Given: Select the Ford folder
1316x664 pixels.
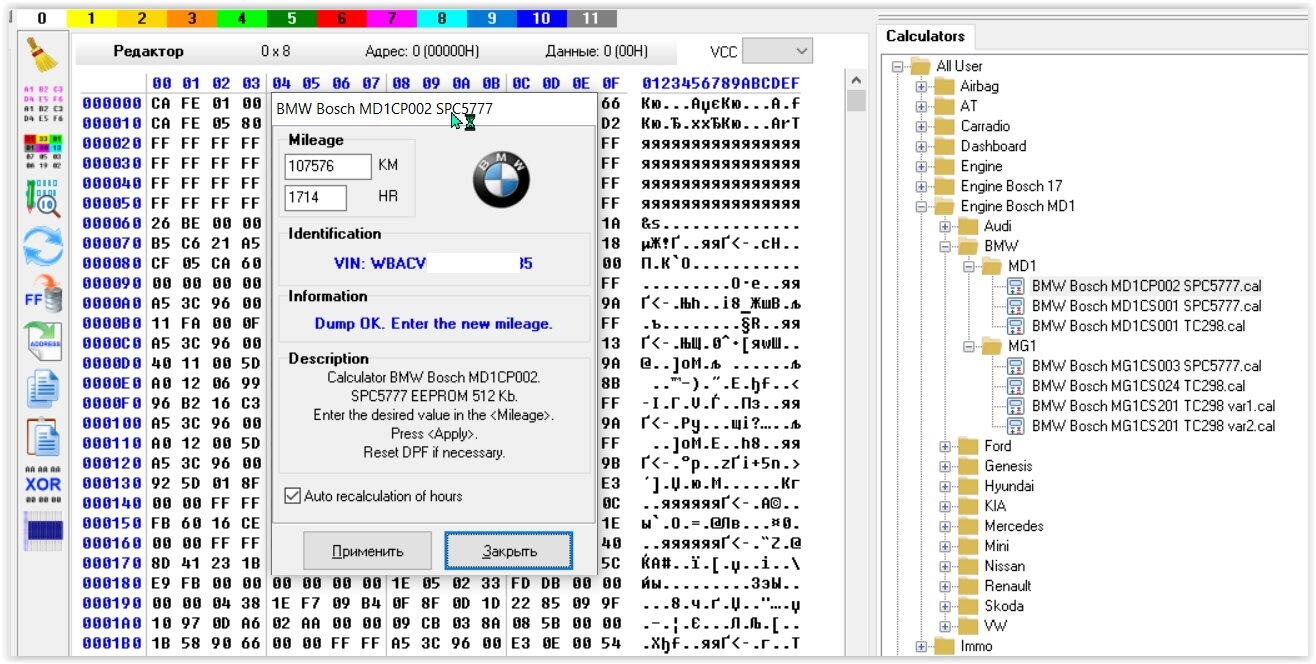Looking at the screenshot, I should [997, 446].
